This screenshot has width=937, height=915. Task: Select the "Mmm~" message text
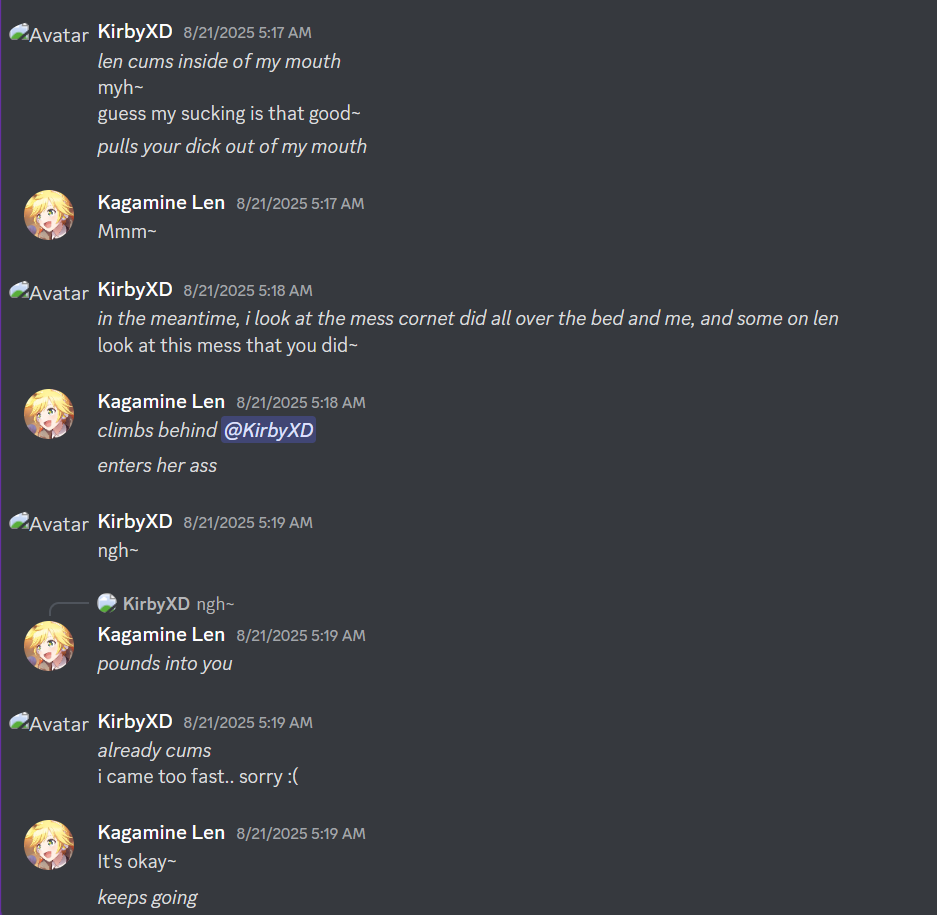coord(127,231)
